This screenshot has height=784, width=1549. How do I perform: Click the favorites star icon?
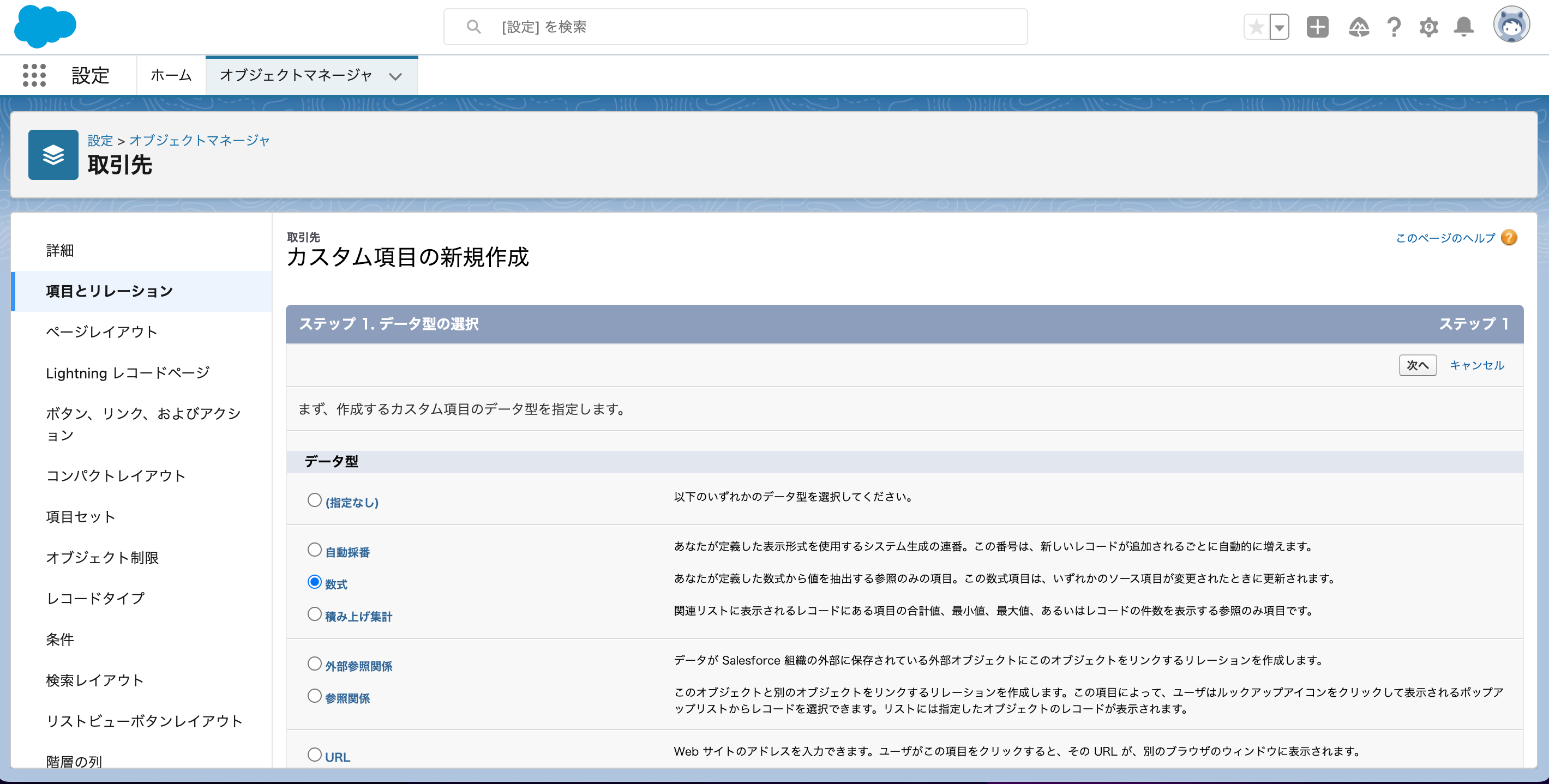[1256, 27]
